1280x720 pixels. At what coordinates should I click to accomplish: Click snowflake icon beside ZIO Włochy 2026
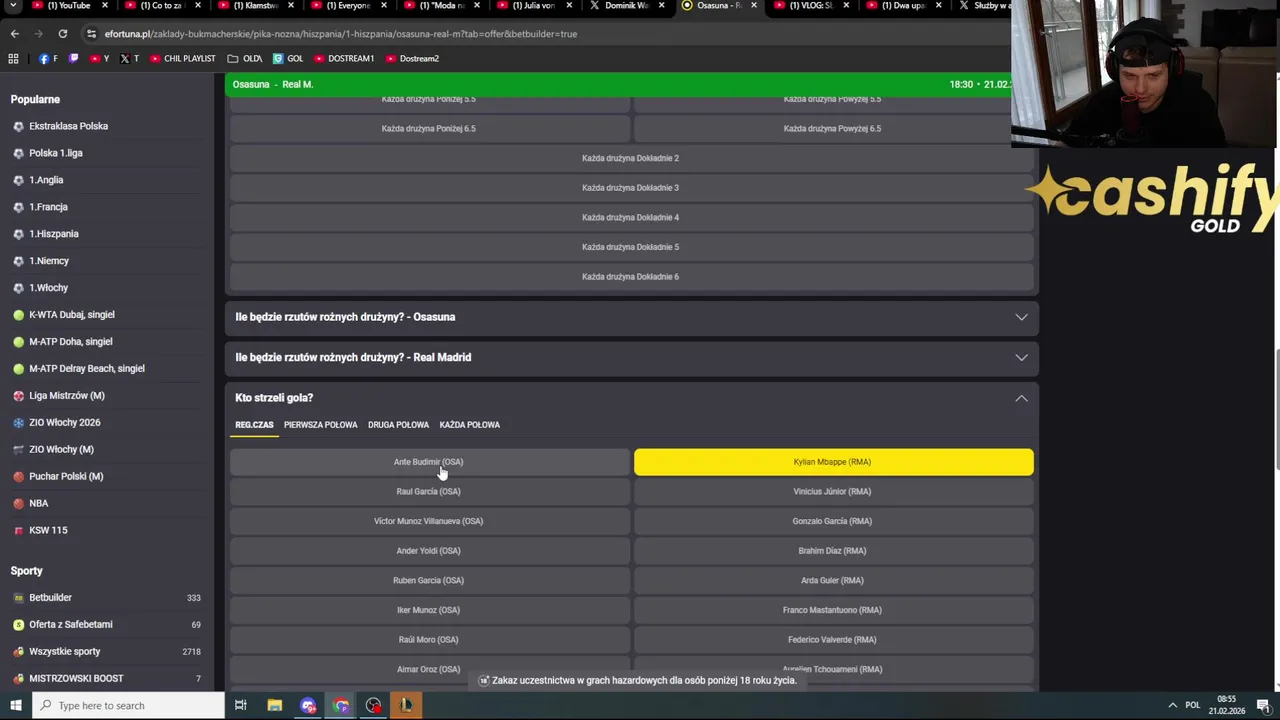[18, 423]
